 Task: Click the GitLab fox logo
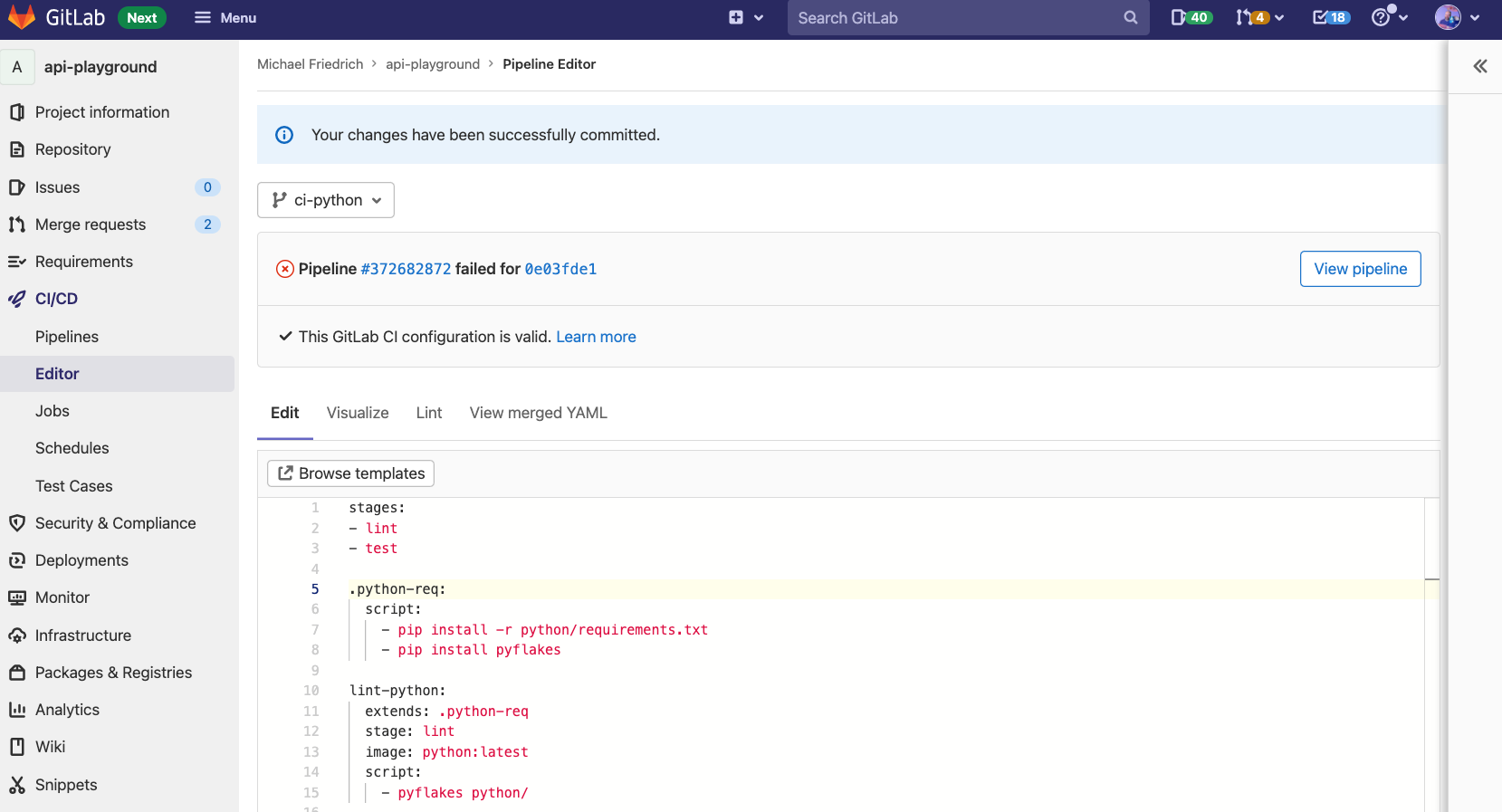pyautogui.click(x=22, y=17)
